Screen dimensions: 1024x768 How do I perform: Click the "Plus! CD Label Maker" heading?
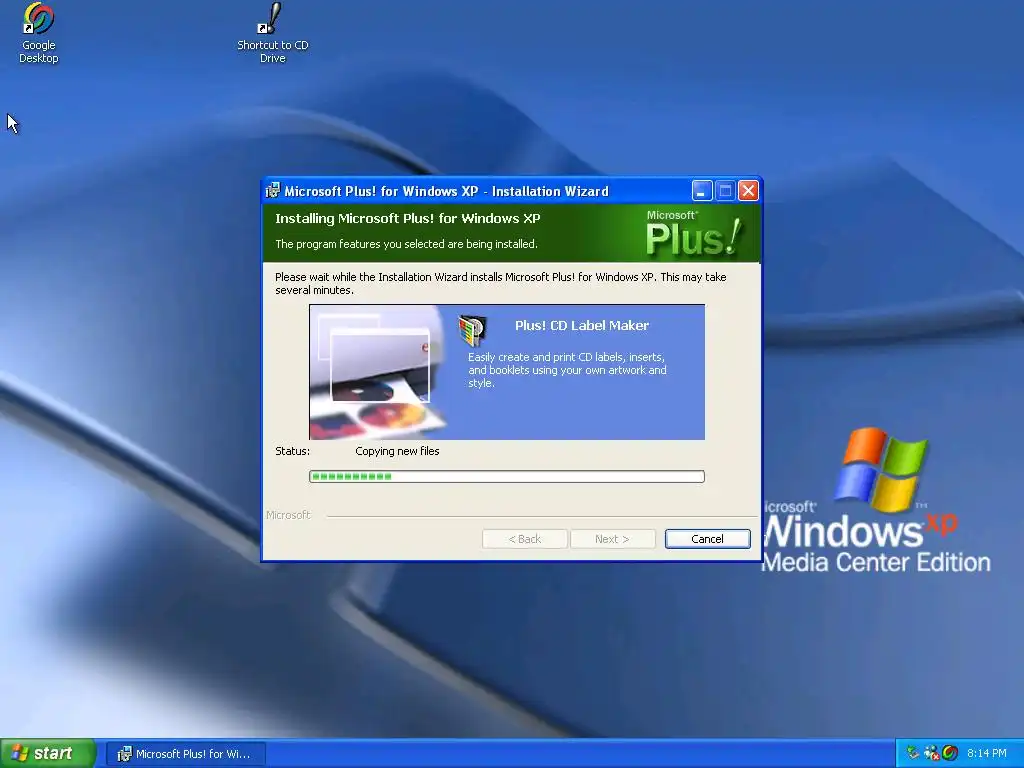582,325
